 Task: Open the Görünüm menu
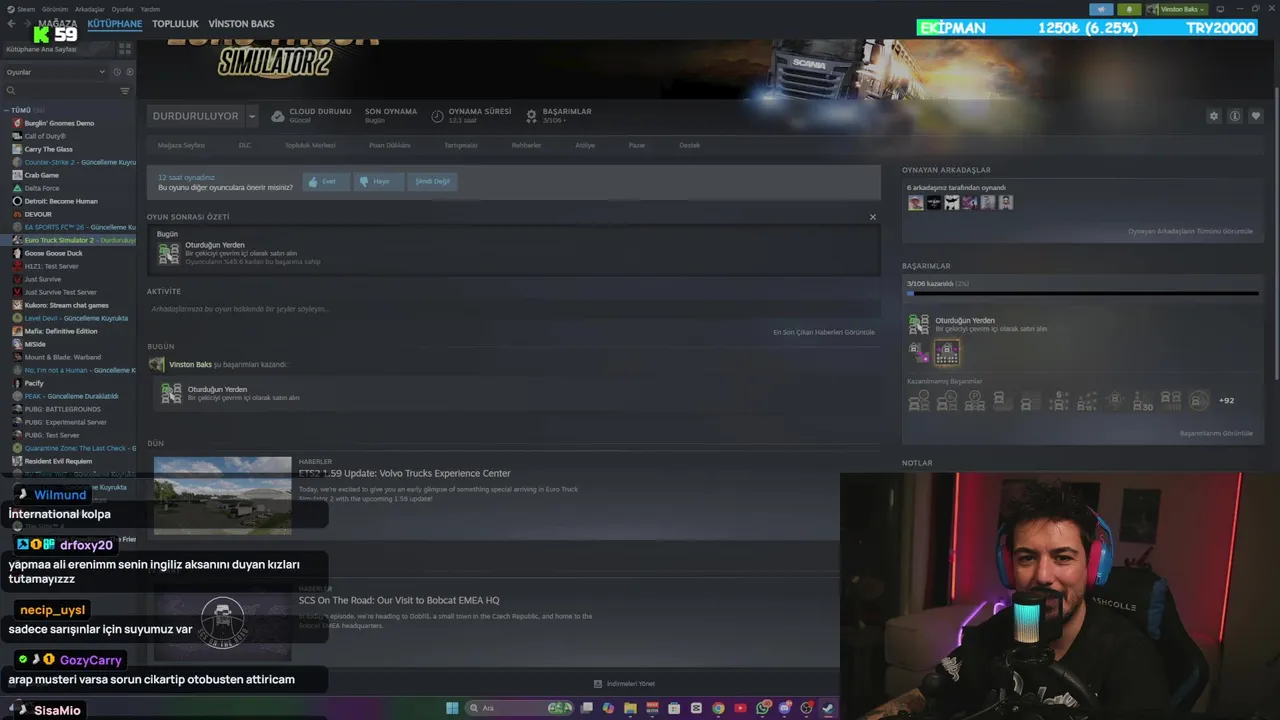click(x=54, y=9)
